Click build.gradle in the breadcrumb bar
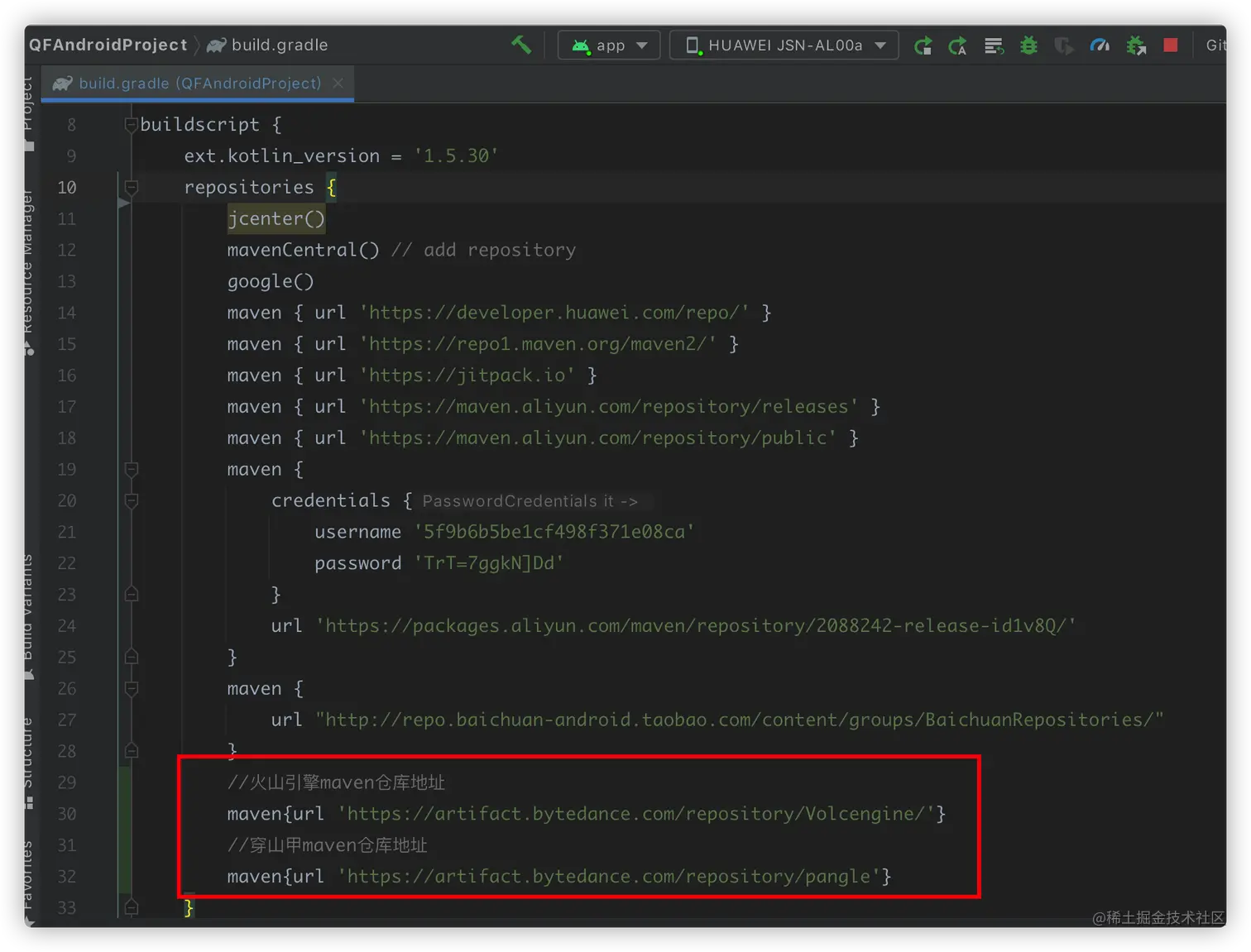The width and height of the screenshot is (1251, 952). click(280, 45)
